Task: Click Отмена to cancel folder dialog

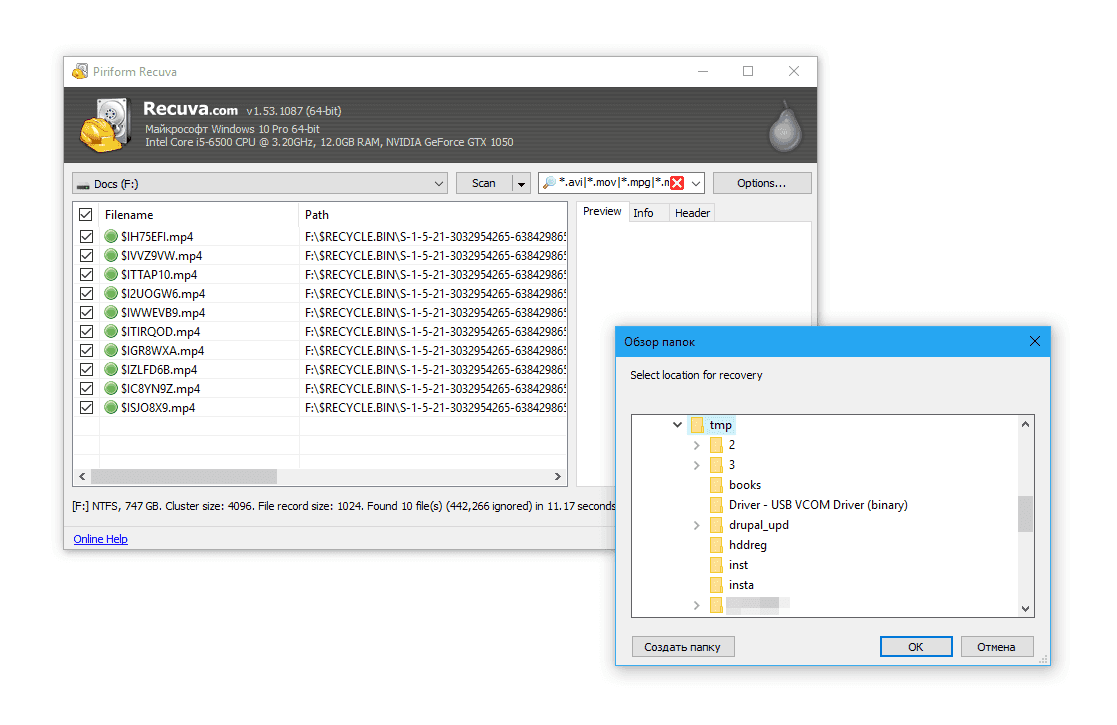Action: click(x=996, y=647)
